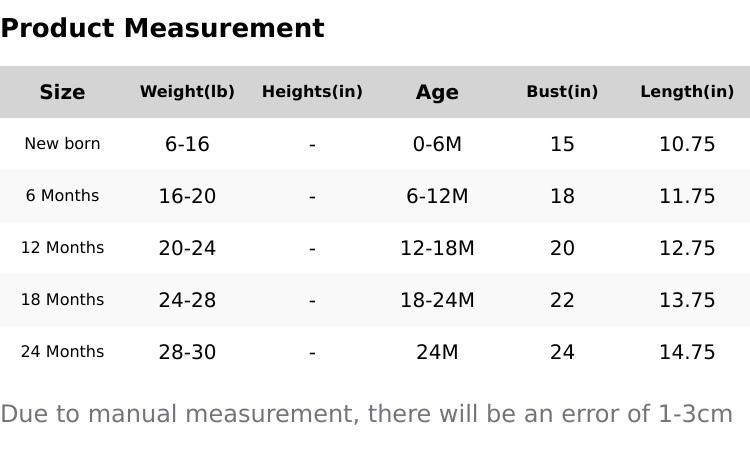Viewport: 750px width, 450px height.
Task: Click the 24 Months size cell
Action: (x=62, y=352)
